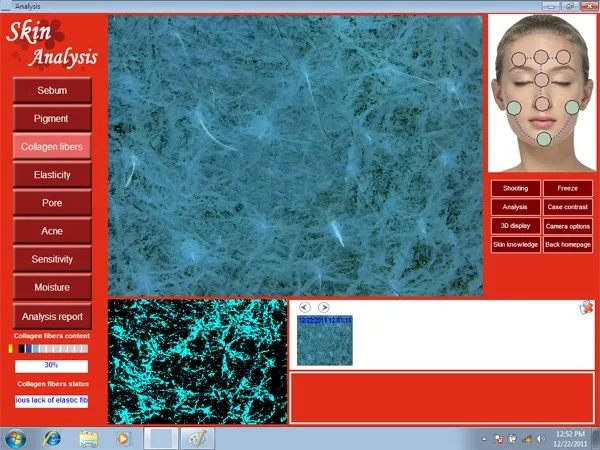Delete captured image with red X icon

tap(586, 307)
